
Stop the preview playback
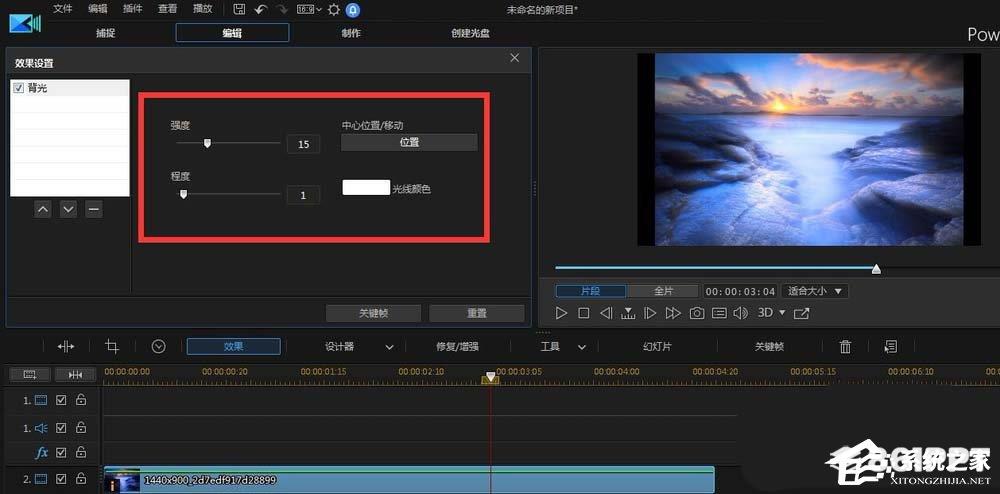[x=584, y=313]
